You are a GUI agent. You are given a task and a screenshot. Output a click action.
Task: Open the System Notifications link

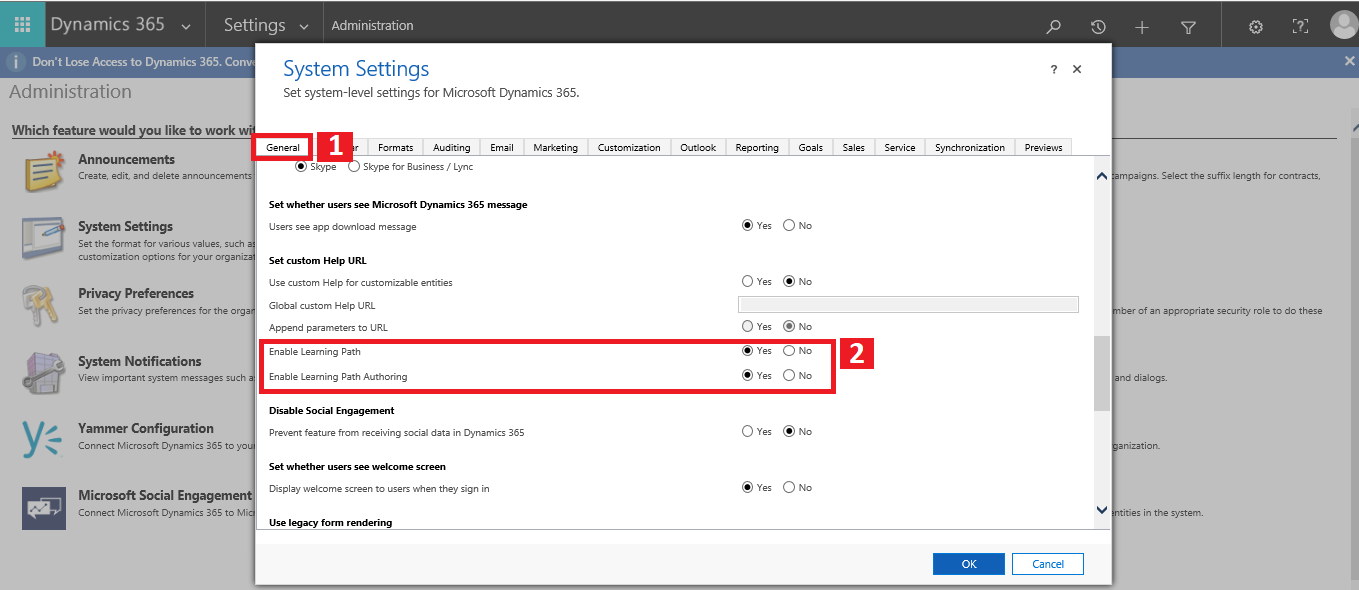[140, 361]
